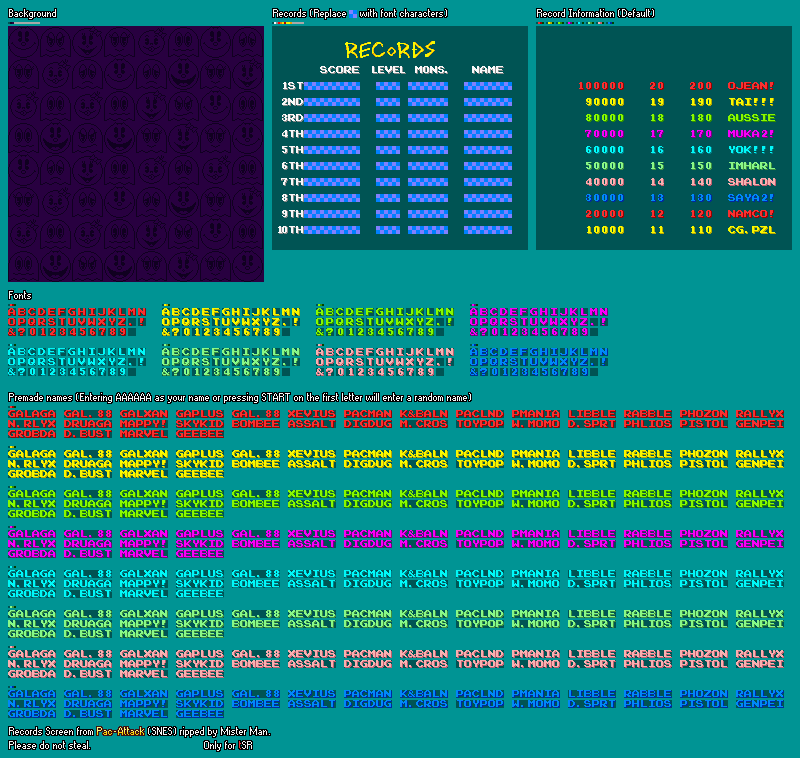Click the cyan RALLYX premade name

click(759, 574)
